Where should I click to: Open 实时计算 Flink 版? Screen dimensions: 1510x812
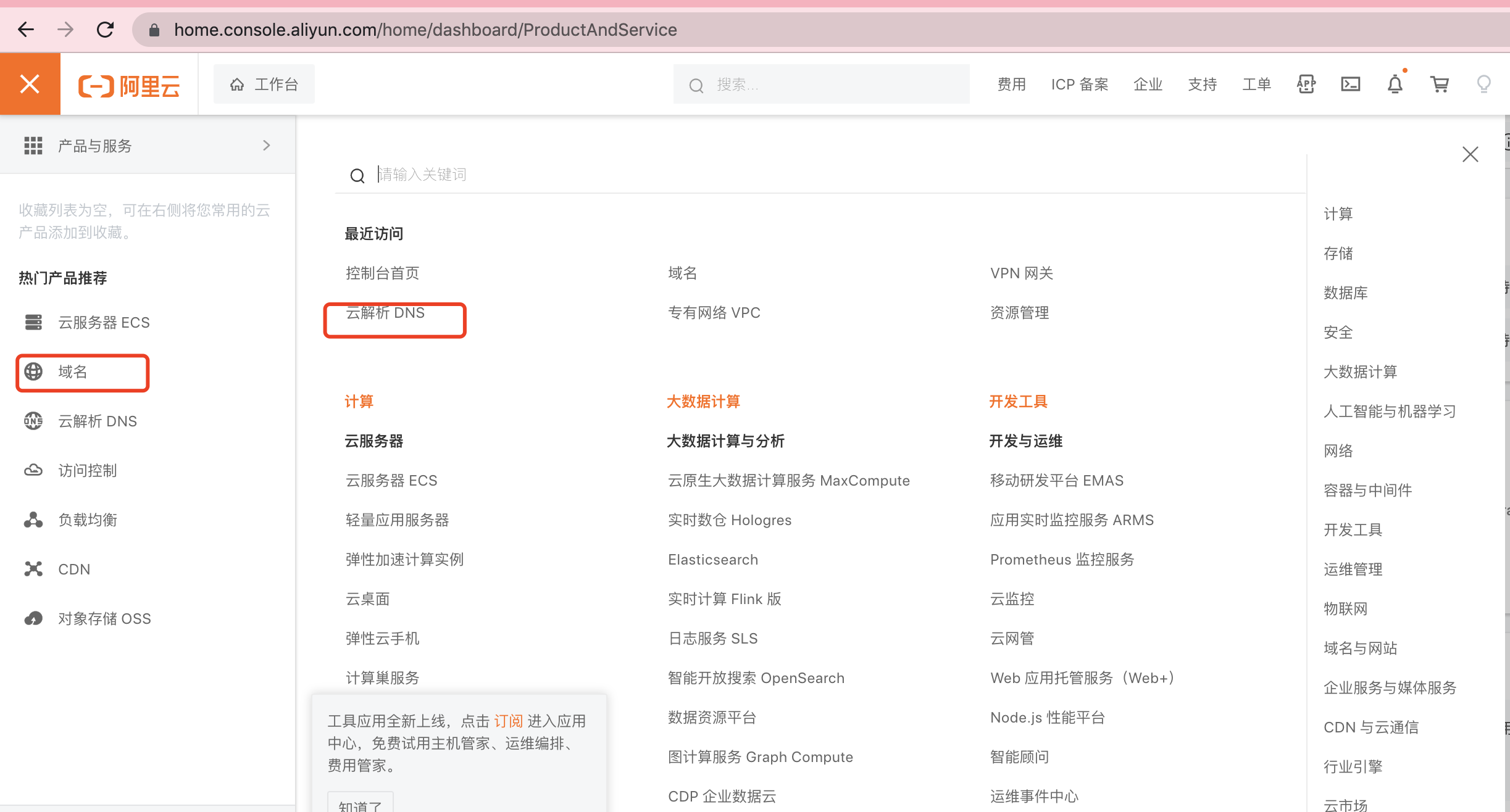click(724, 599)
